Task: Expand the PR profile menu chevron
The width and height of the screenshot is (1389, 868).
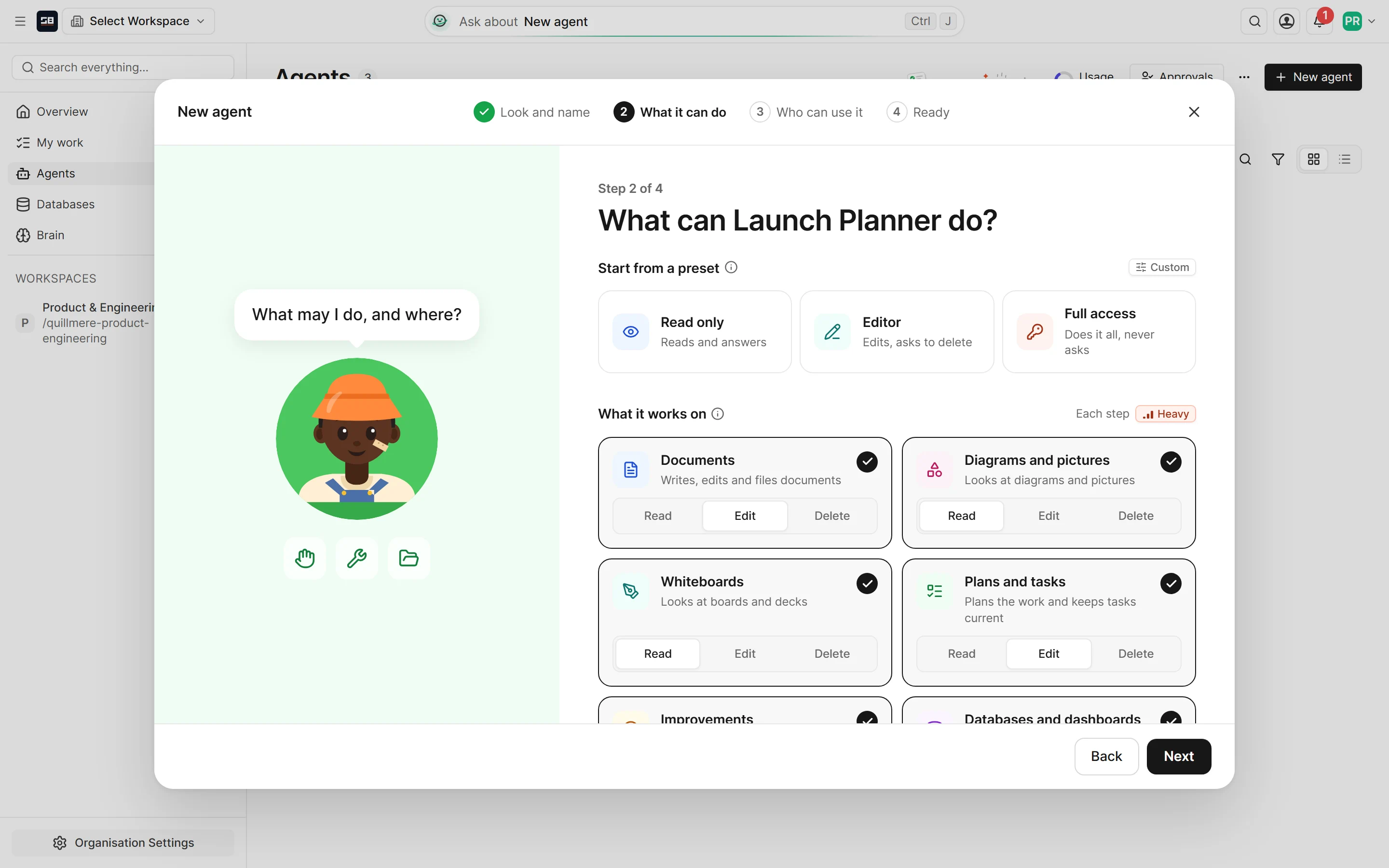Action: (1372, 21)
